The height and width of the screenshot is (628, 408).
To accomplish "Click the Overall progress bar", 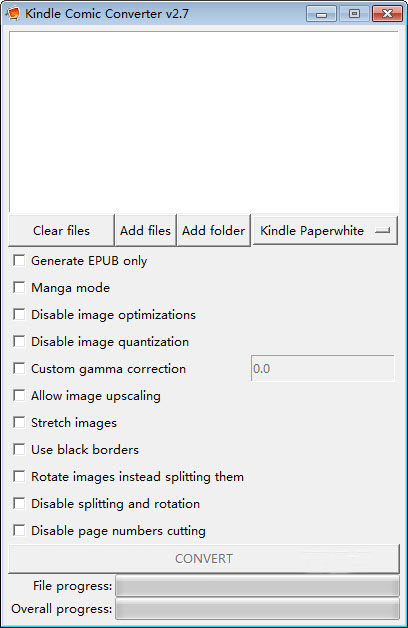I will (x=257, y=609).
